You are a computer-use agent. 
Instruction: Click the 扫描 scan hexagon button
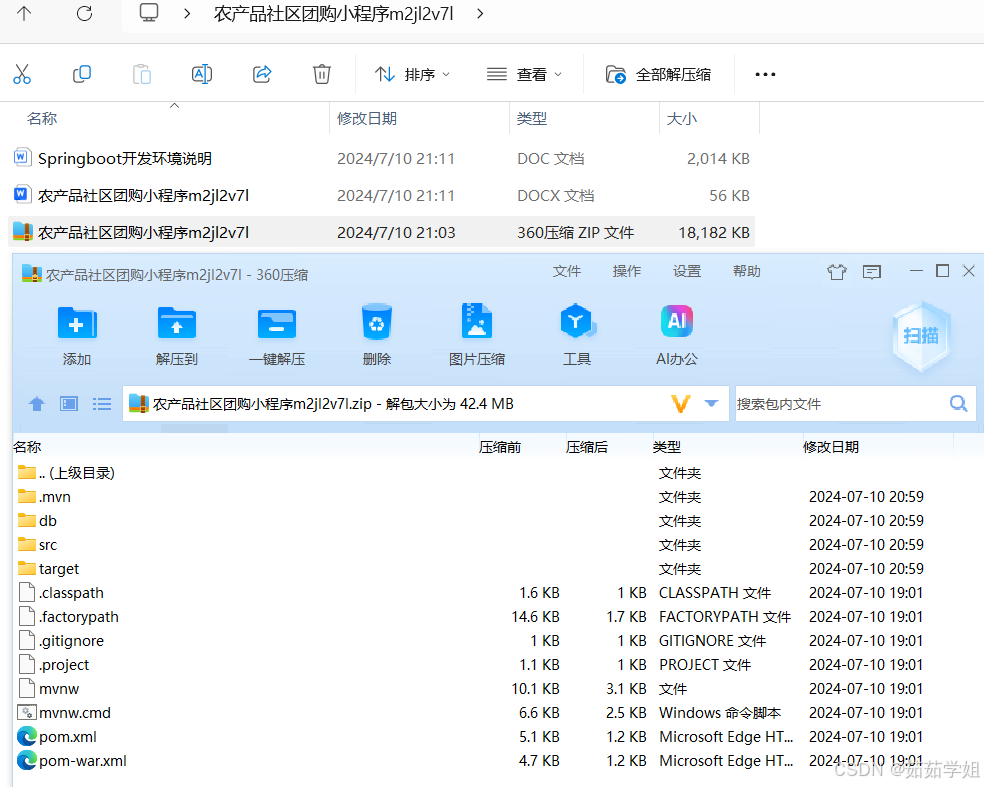921,336
